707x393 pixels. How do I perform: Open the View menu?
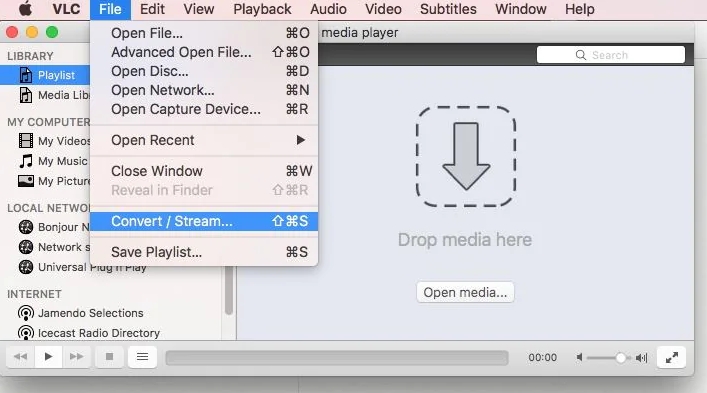tap(198, 9)
